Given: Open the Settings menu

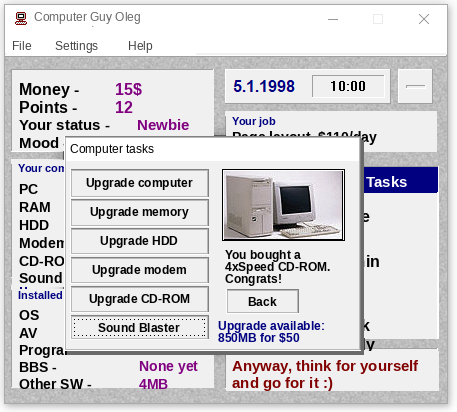Looking at the screenshot, I should click(76, 46).
